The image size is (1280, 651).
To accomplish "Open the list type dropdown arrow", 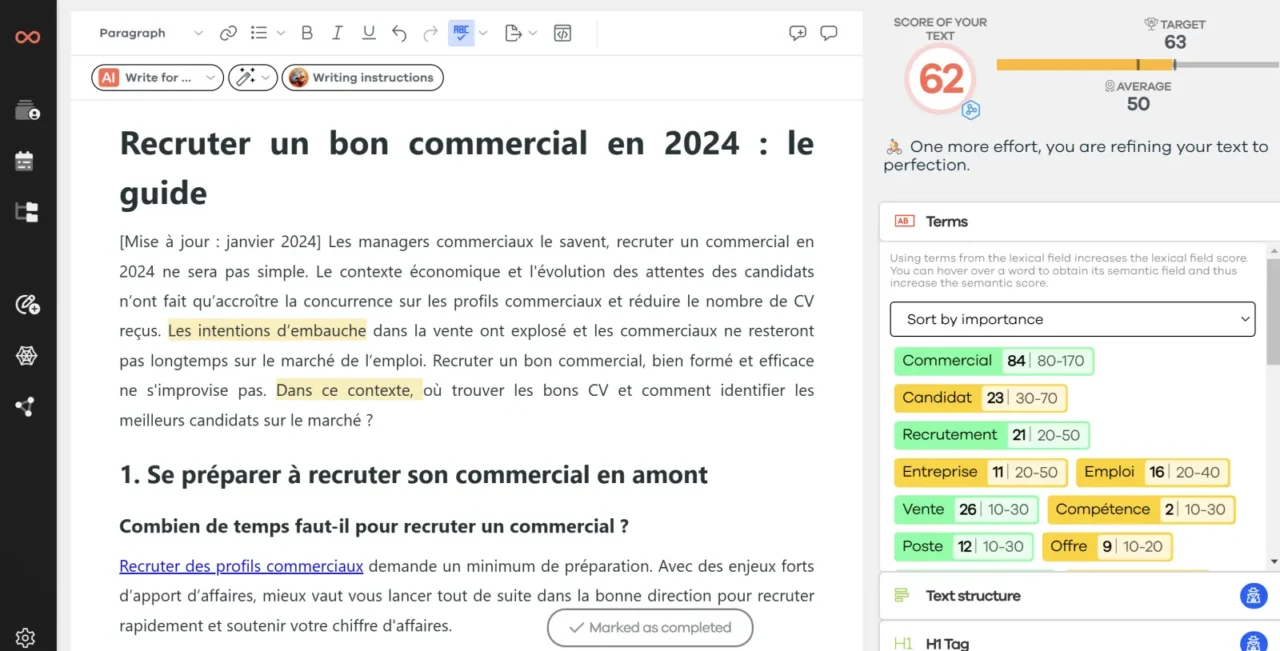I will (x=280, y=33).
